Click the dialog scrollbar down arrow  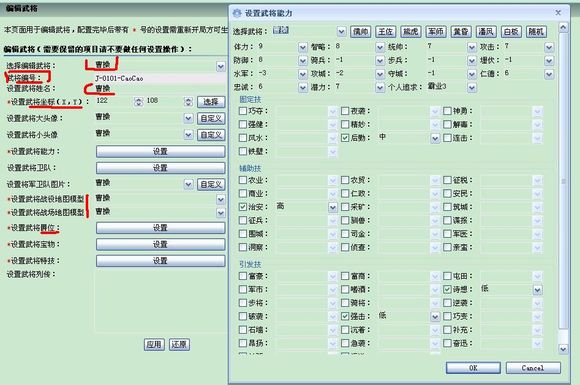(563, 348)
